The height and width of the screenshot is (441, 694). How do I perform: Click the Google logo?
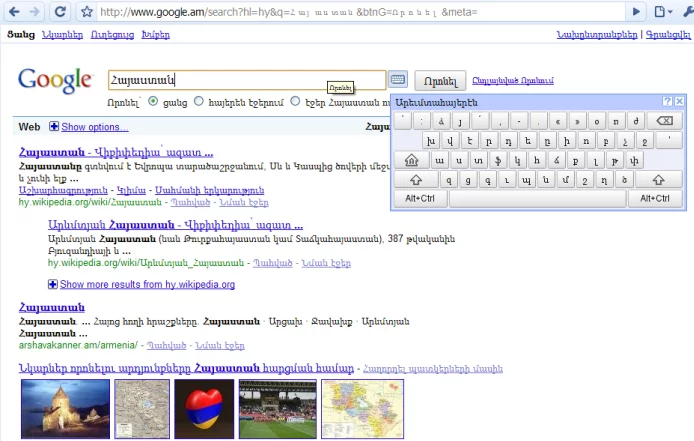[x=55, y=81]
